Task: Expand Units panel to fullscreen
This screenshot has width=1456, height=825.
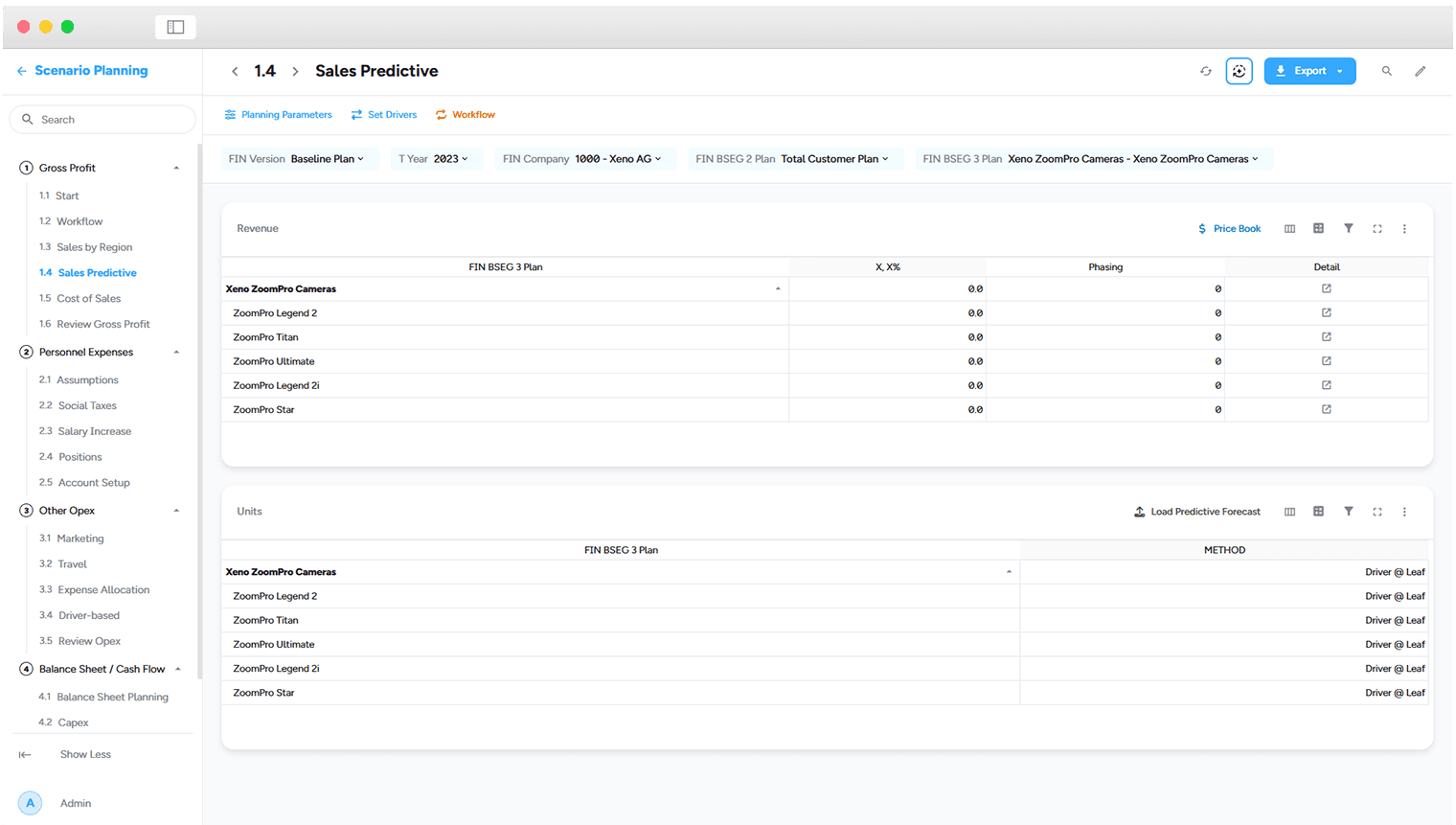Action: (1377, 512)
